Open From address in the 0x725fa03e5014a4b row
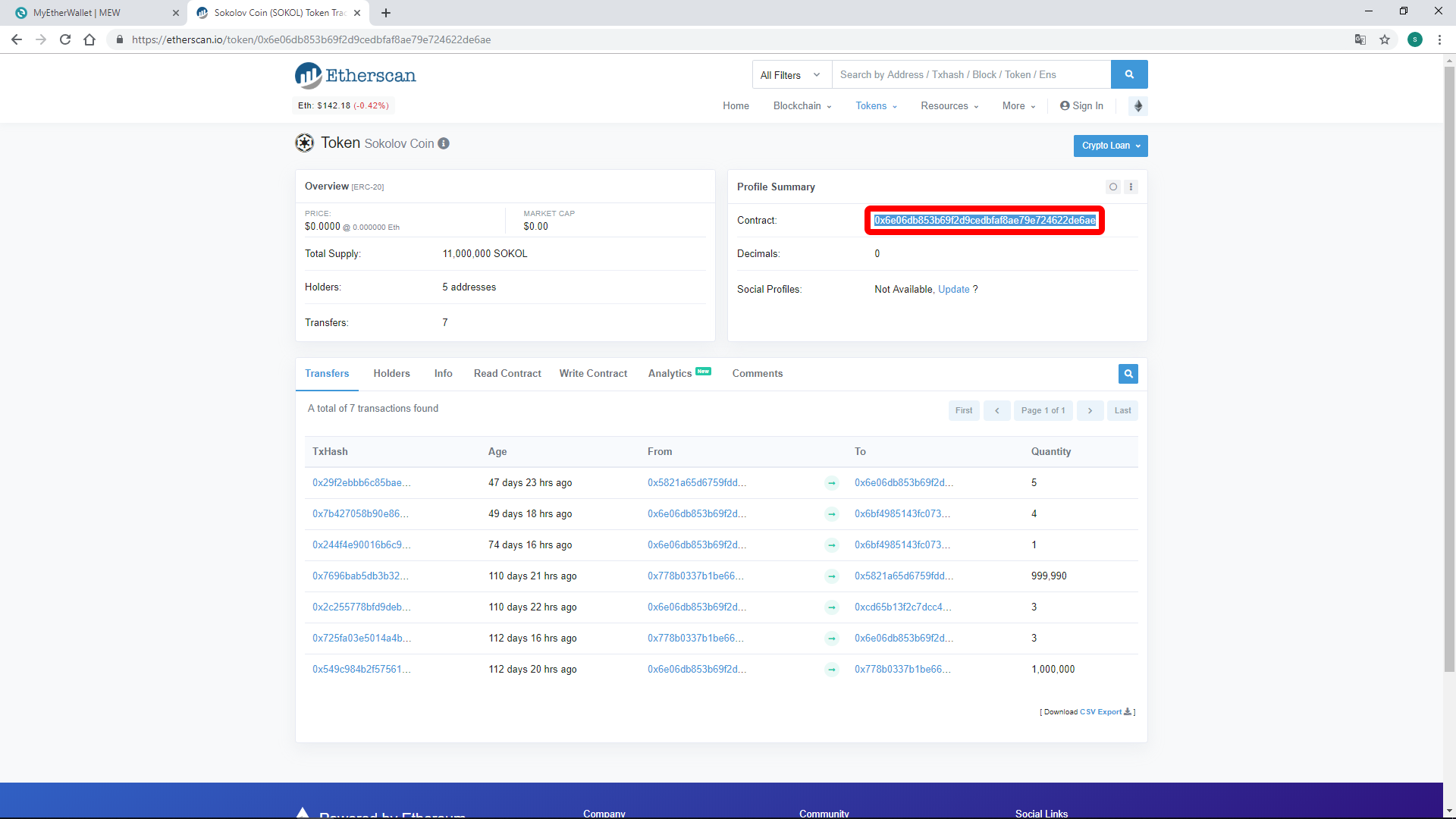Image resolution: width=1456 pixels, height=819 pixels. 695,639
